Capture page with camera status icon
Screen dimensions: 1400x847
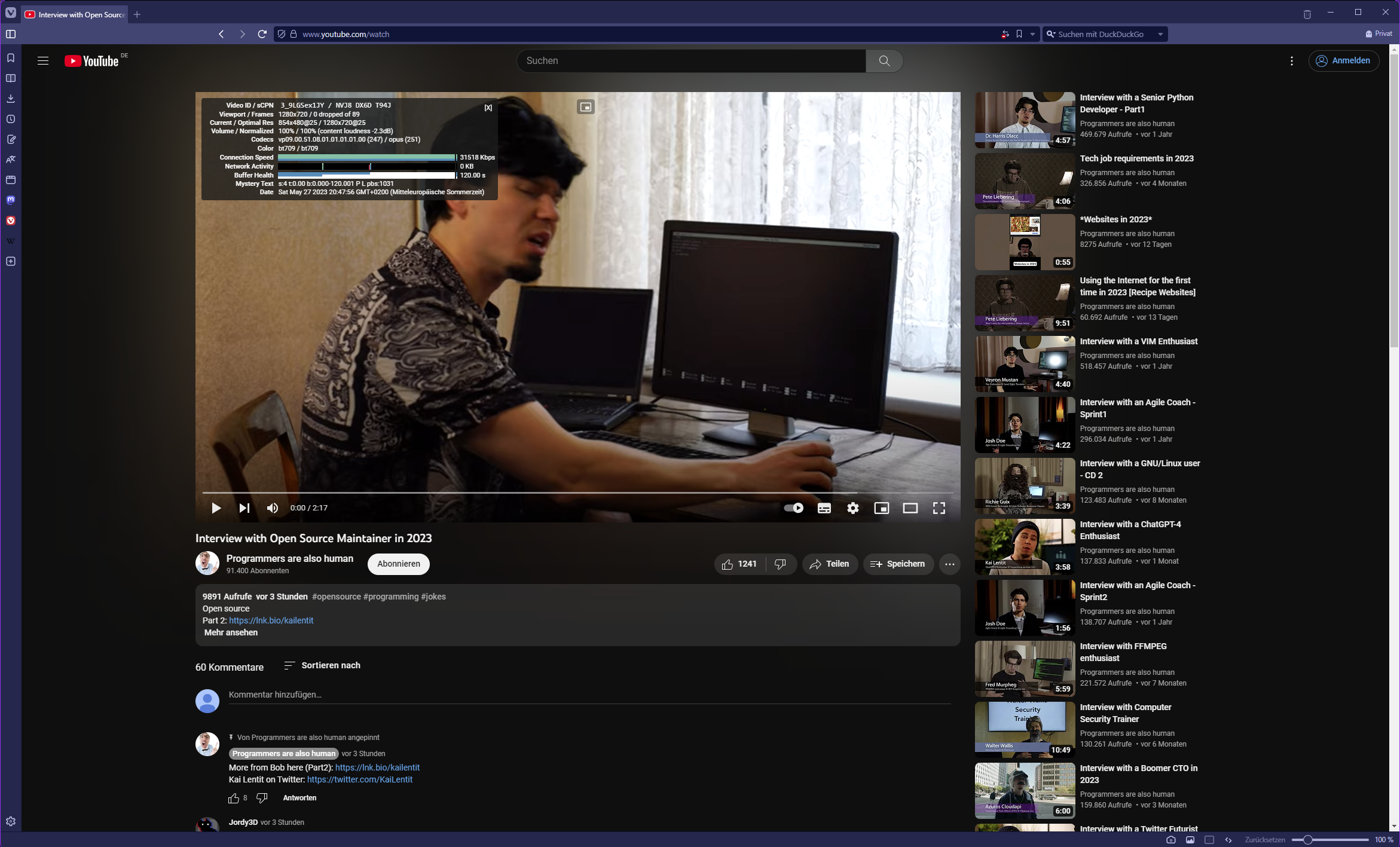(1170, 840)
